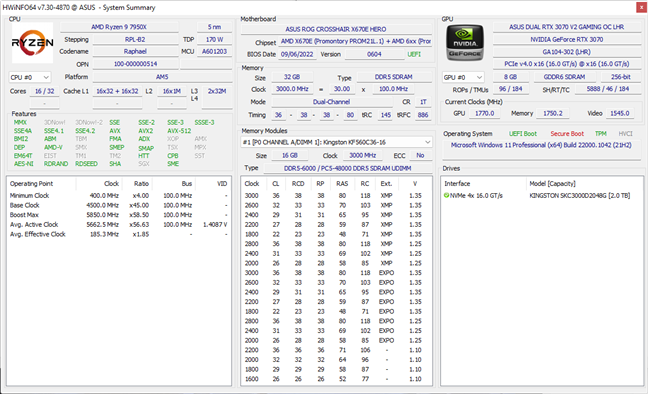Click the green NVMe drive status icon
This screenshot has width=648, height=394.
coord(446,196)
